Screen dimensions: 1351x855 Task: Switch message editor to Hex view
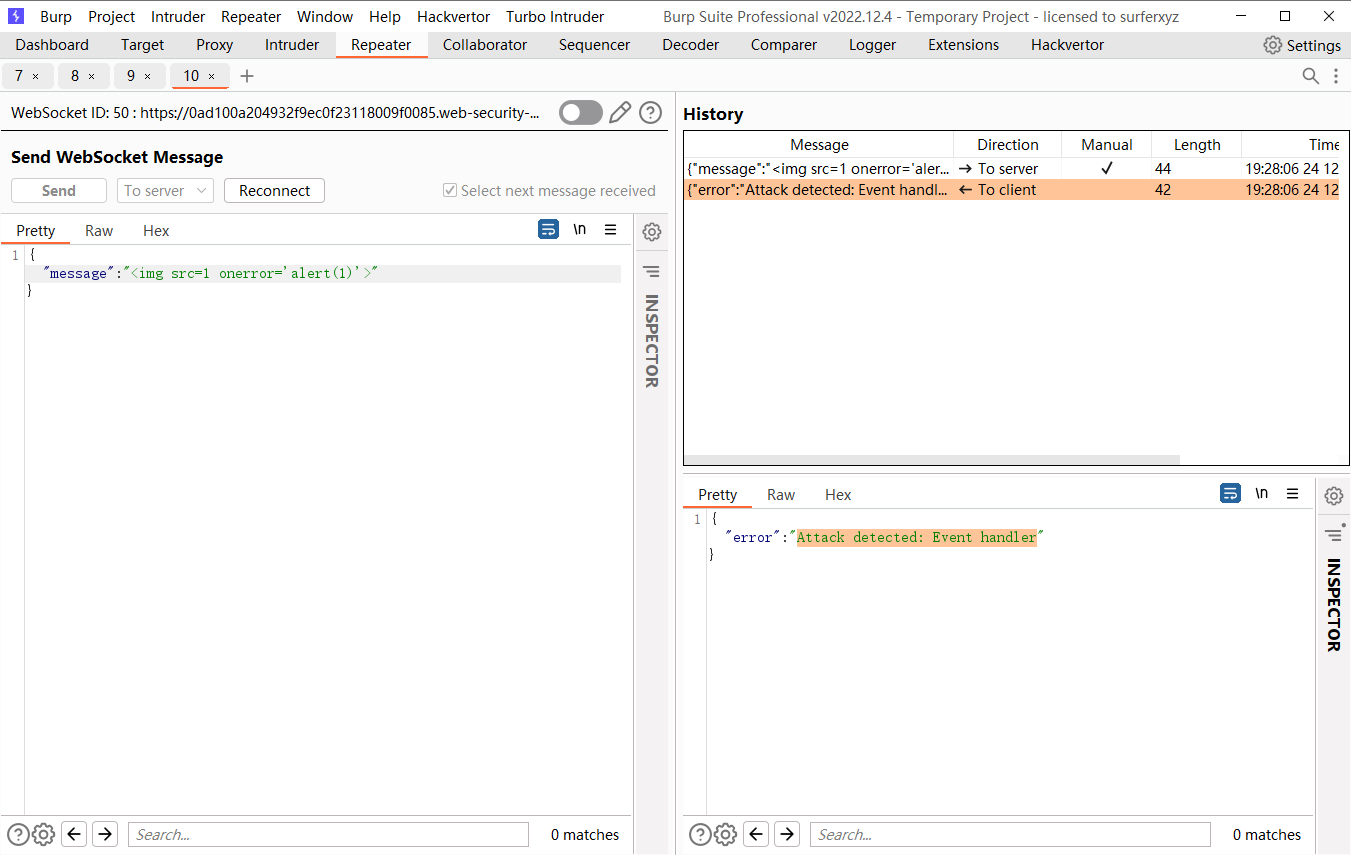click(156, 230)
